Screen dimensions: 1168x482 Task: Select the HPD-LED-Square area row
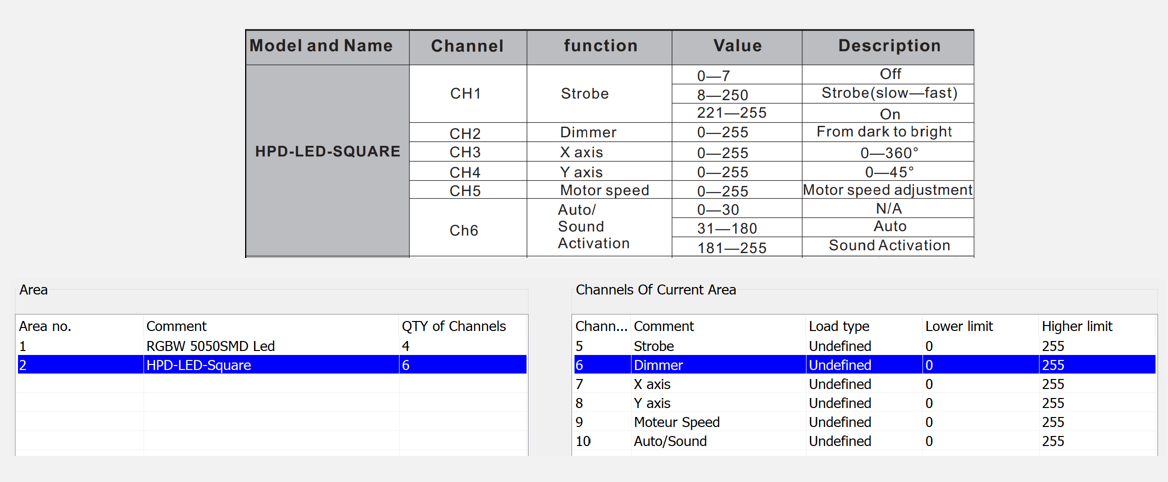(271, 365)
